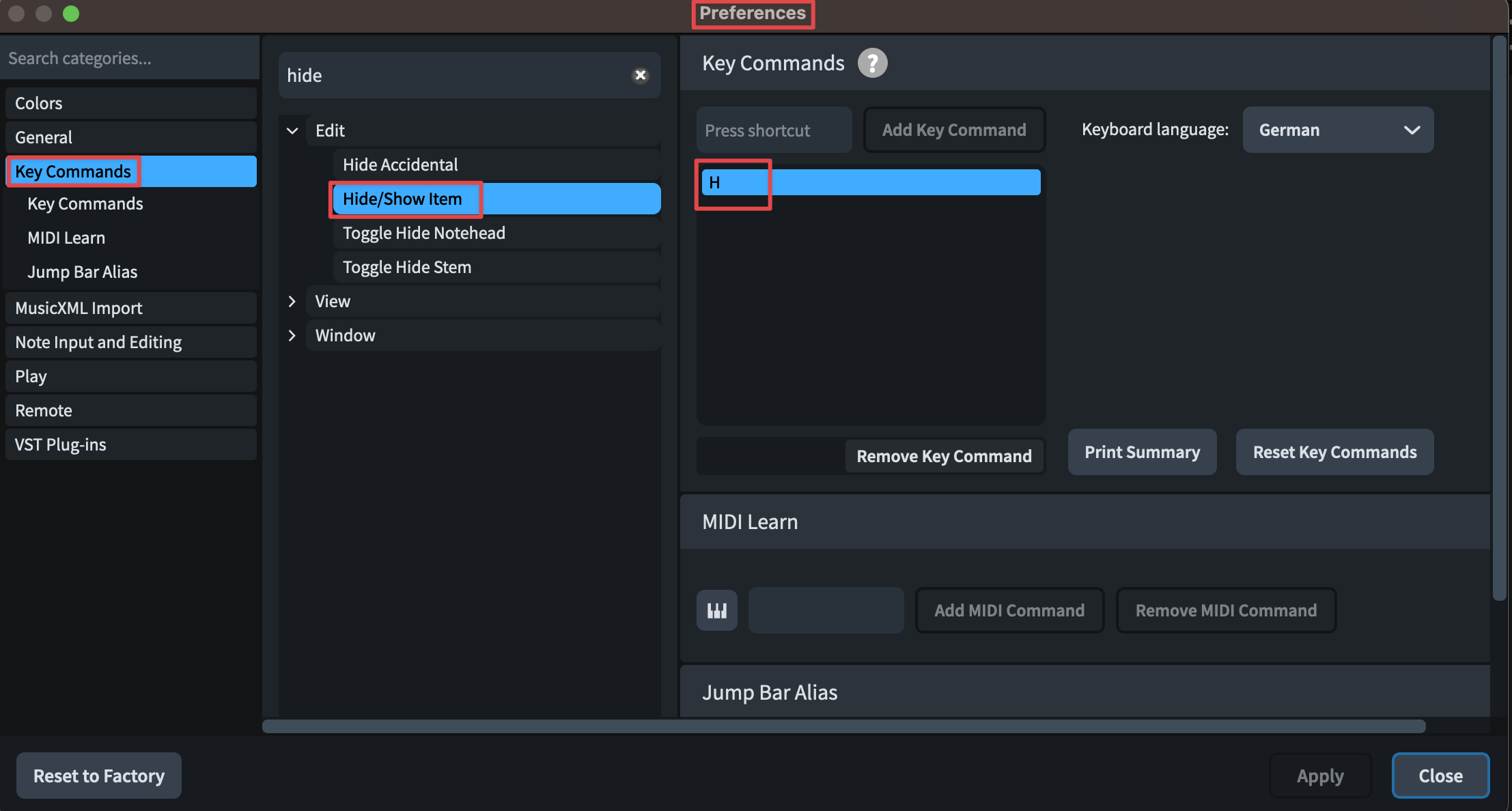Clear the hide search with the X icon
This screenshot has width=1512, height=811.
coord(640,75)
